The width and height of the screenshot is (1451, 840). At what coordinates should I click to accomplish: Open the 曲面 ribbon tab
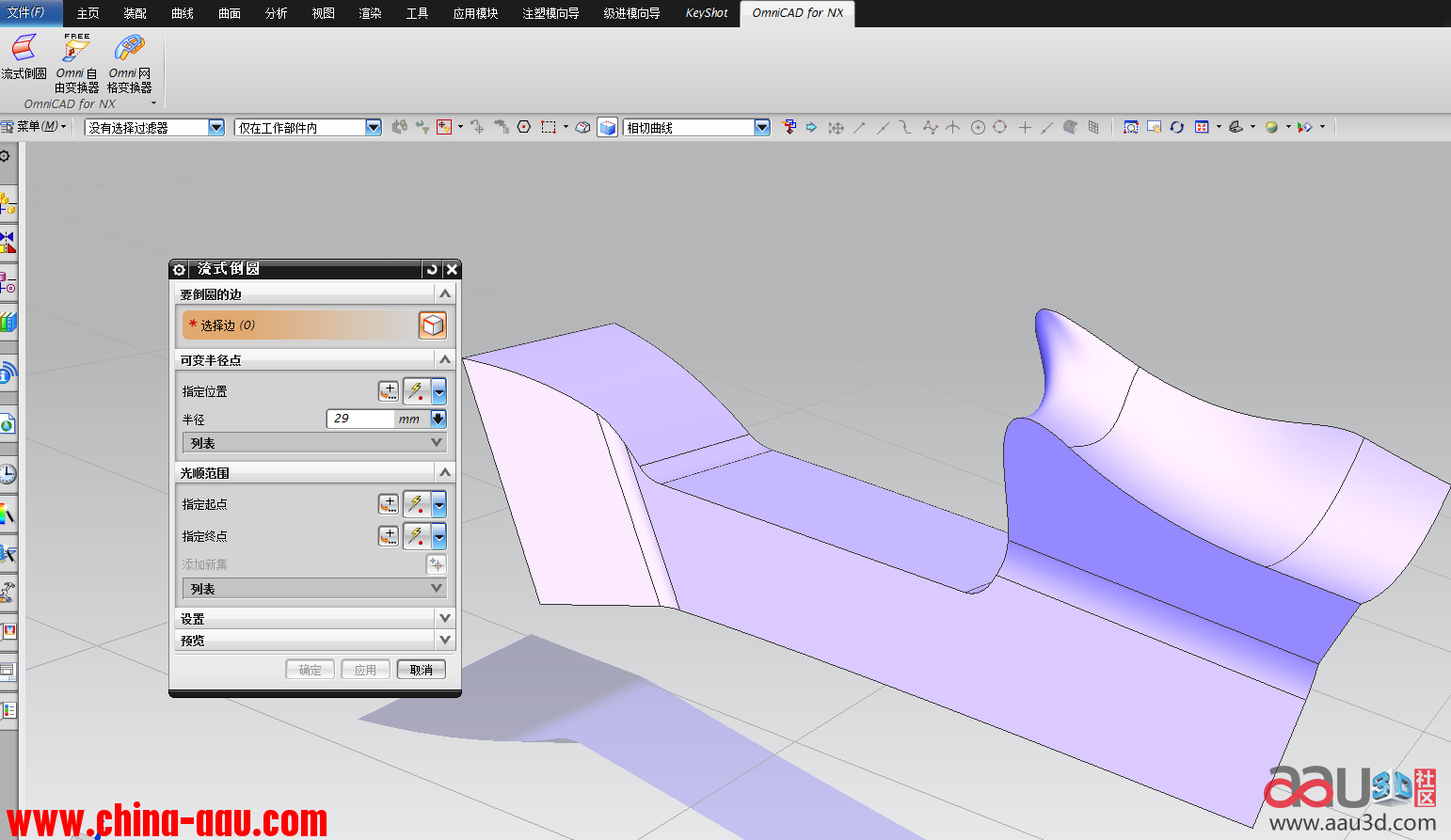[x=230, y=13]
